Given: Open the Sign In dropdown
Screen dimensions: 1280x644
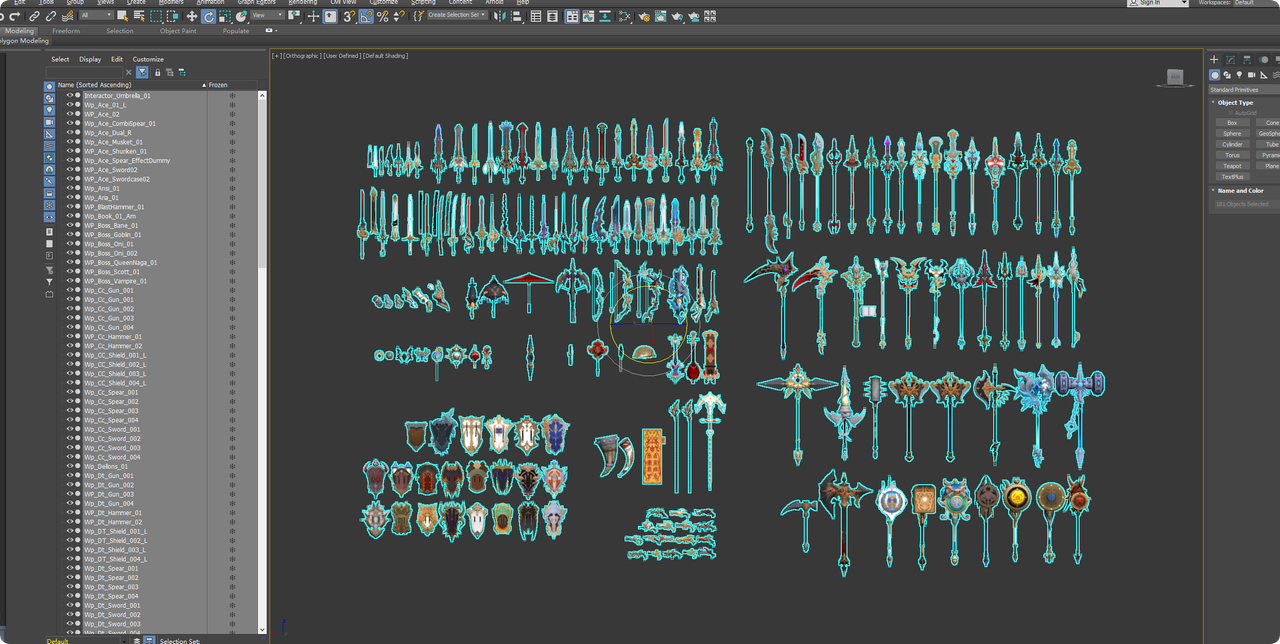Looking at the screenshot, I should tap(1158, 3).
